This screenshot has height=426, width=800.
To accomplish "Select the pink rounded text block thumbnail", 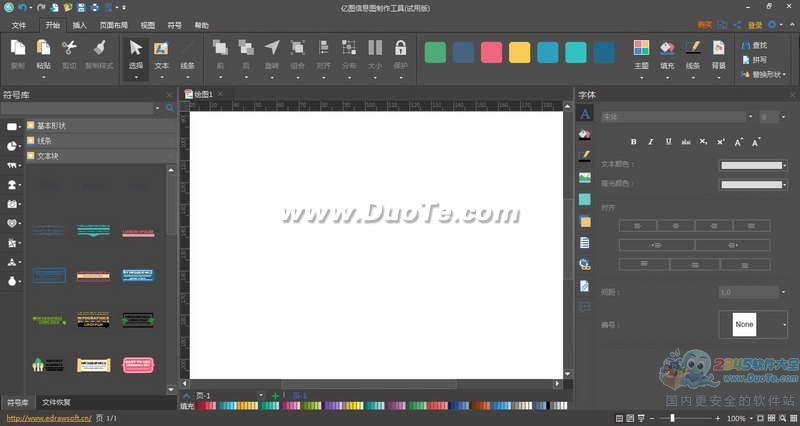I will click(x=138, y=365).
